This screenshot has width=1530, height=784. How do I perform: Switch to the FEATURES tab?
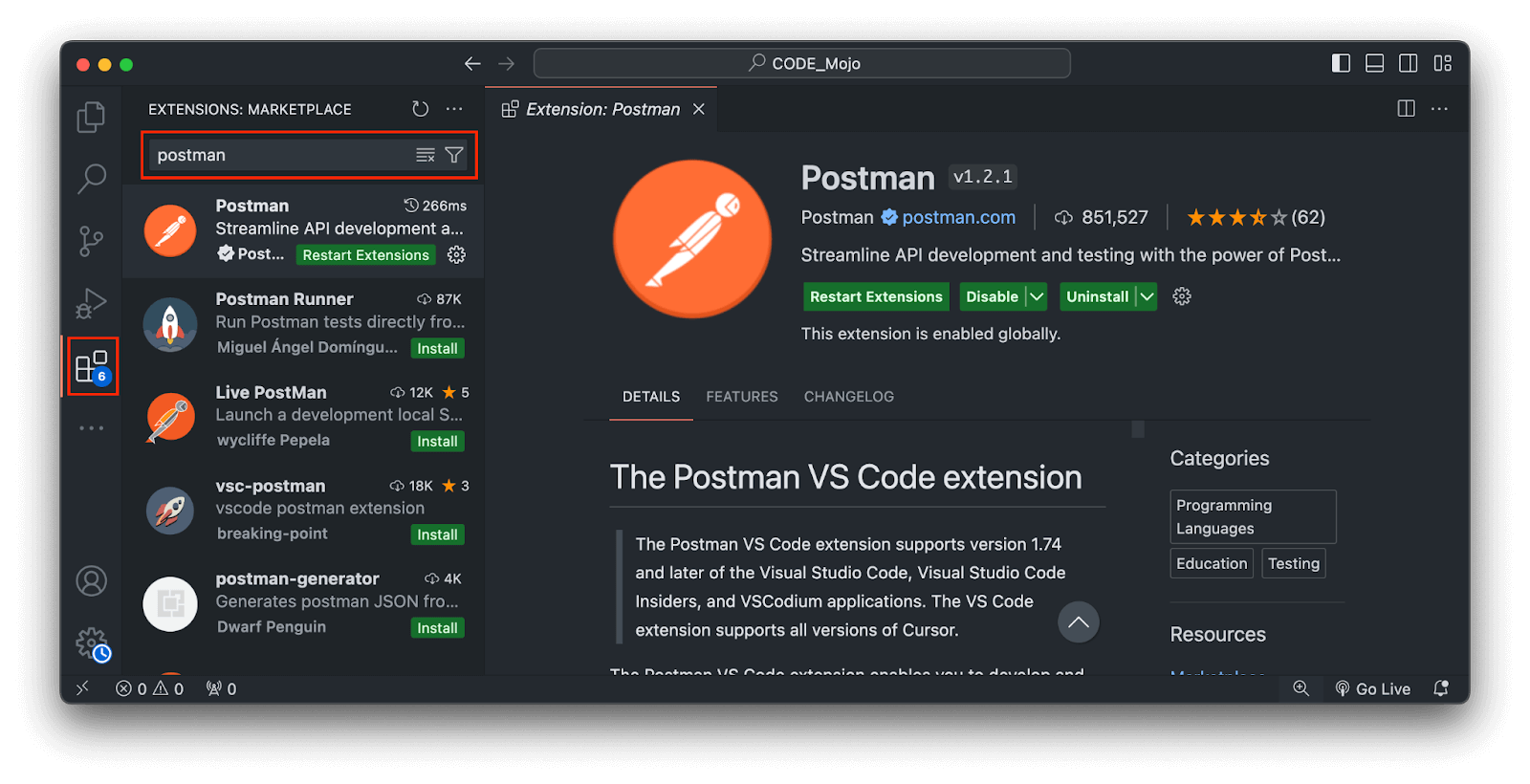coord(742,396)
